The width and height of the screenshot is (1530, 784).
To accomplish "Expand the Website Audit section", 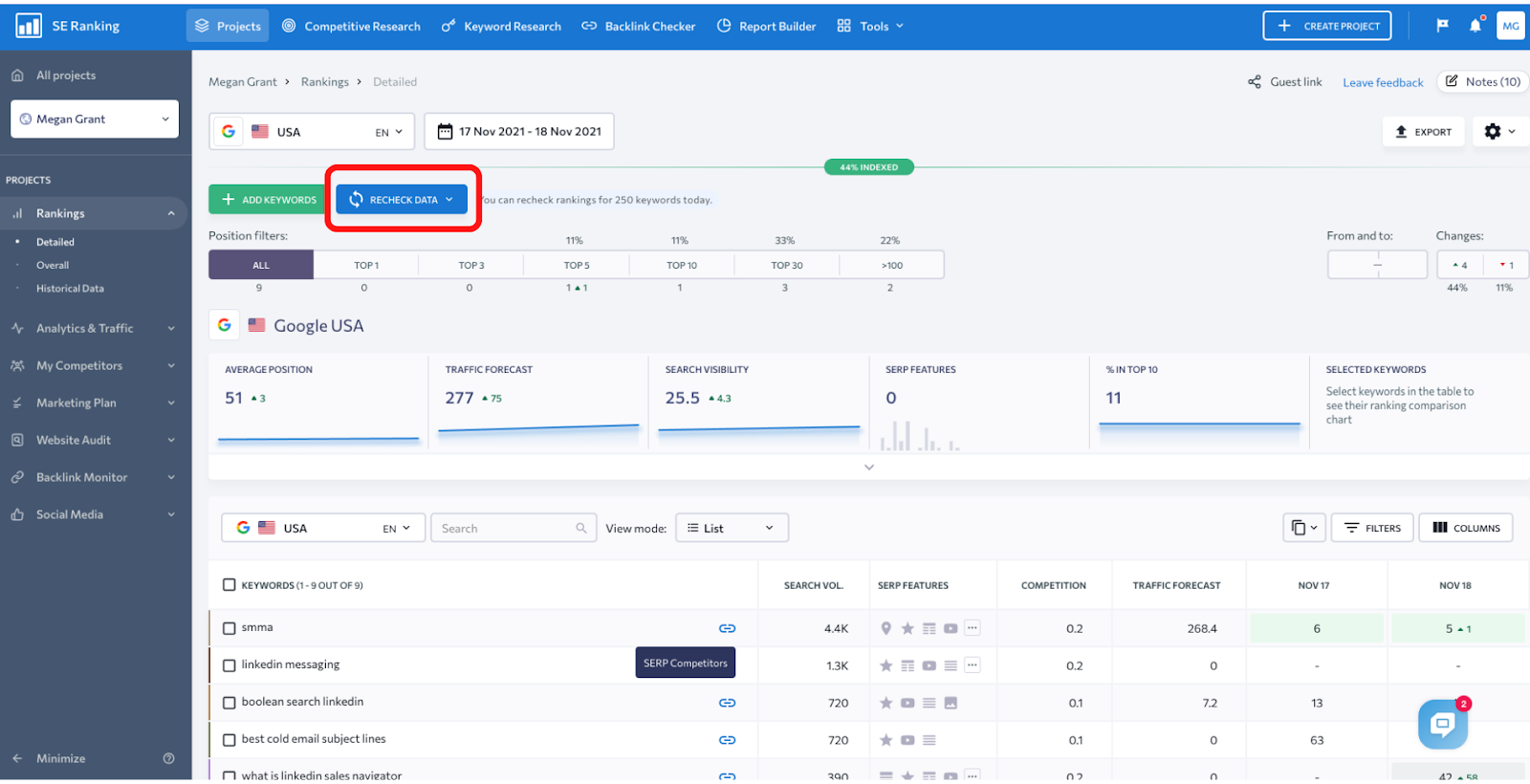I will coord(96,440).
